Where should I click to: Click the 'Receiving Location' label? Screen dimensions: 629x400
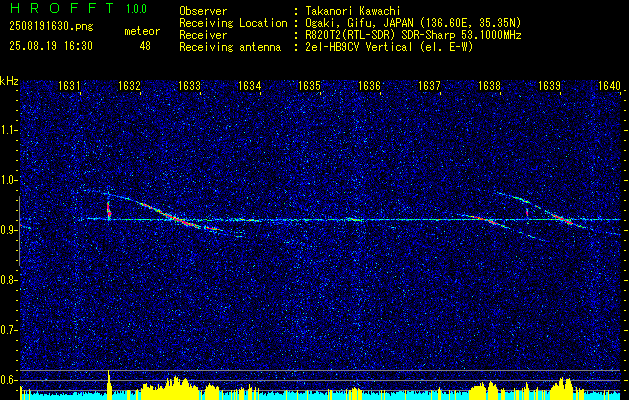click(x=233, y=23)
